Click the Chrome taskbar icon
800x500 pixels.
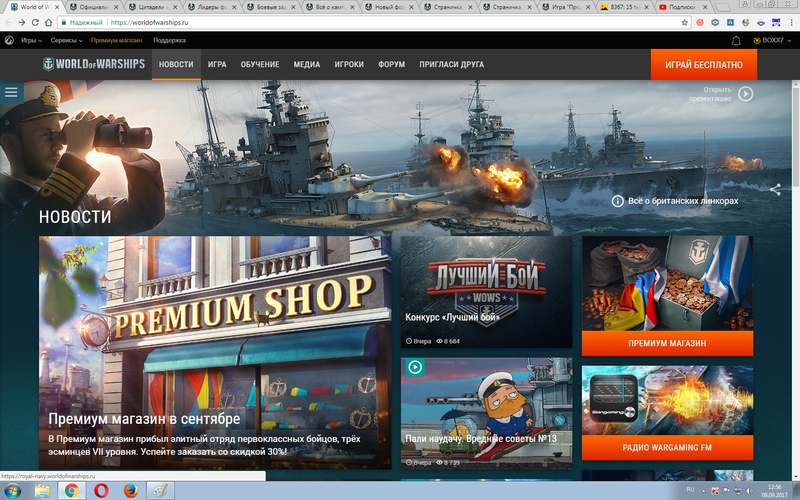[x=71, y=491]
